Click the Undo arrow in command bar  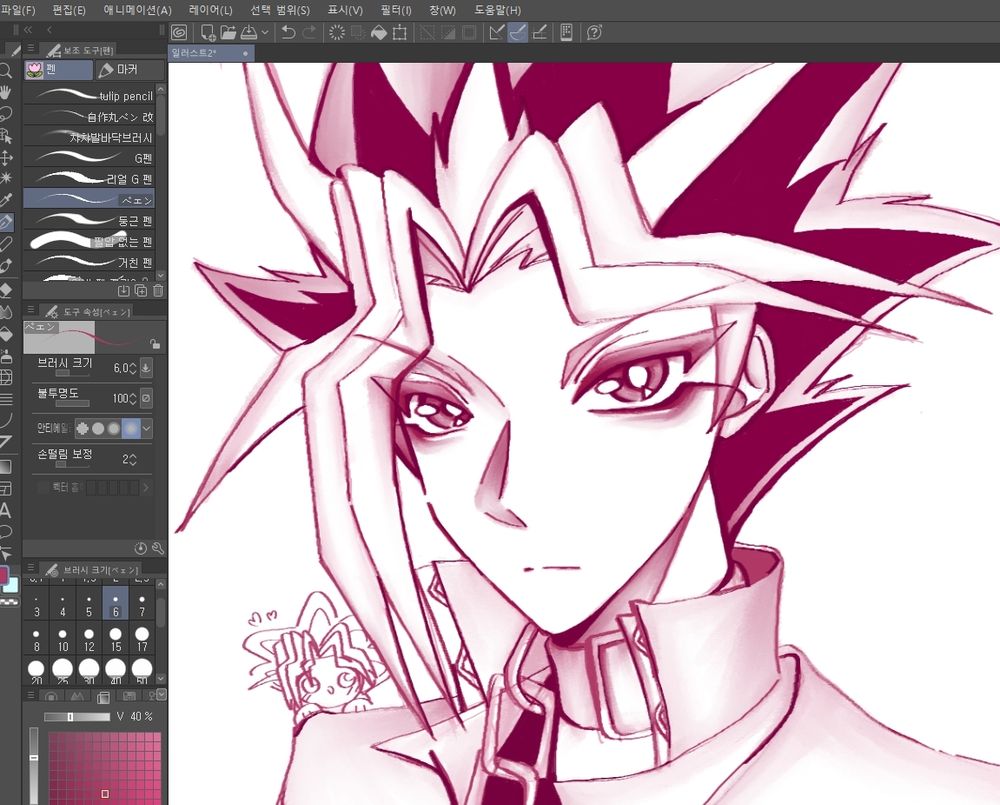288,32
